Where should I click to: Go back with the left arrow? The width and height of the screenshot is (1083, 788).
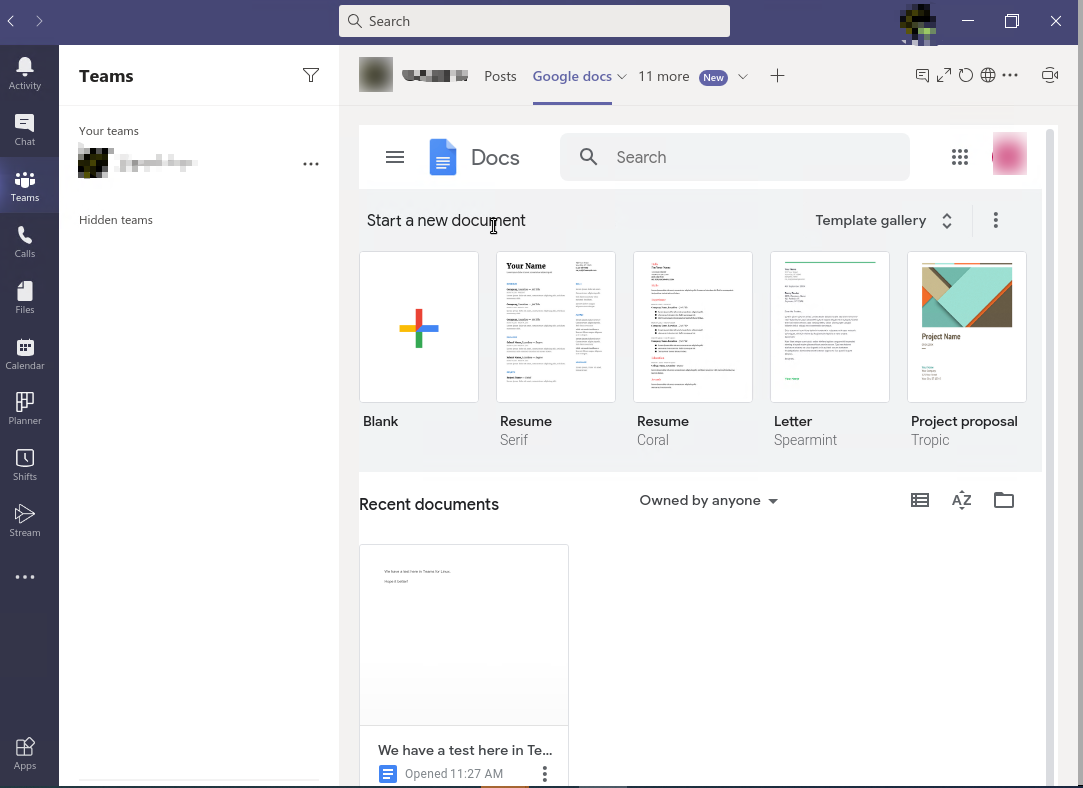click(x=11, y=21)
